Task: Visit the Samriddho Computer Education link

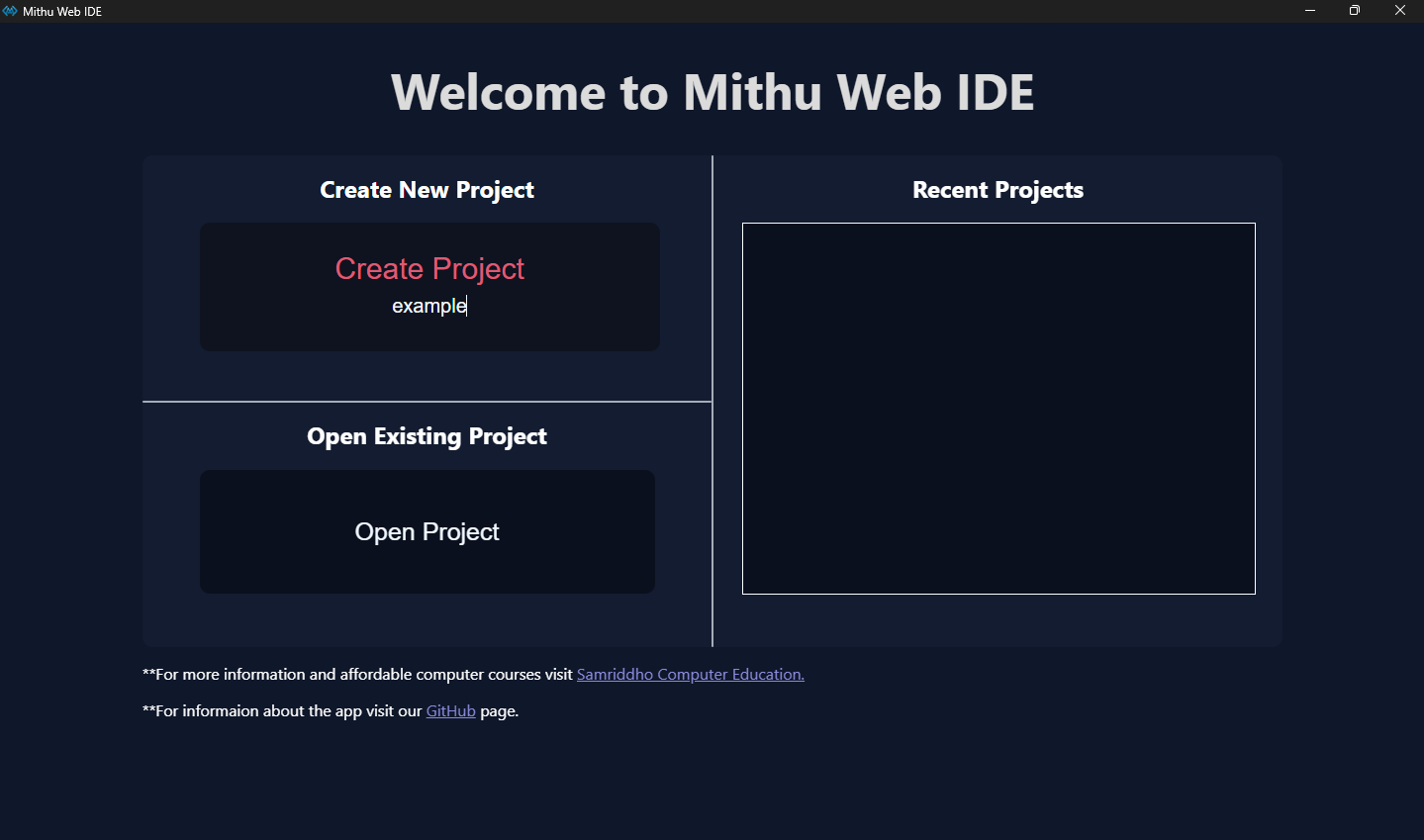Action: pos(691,675)
